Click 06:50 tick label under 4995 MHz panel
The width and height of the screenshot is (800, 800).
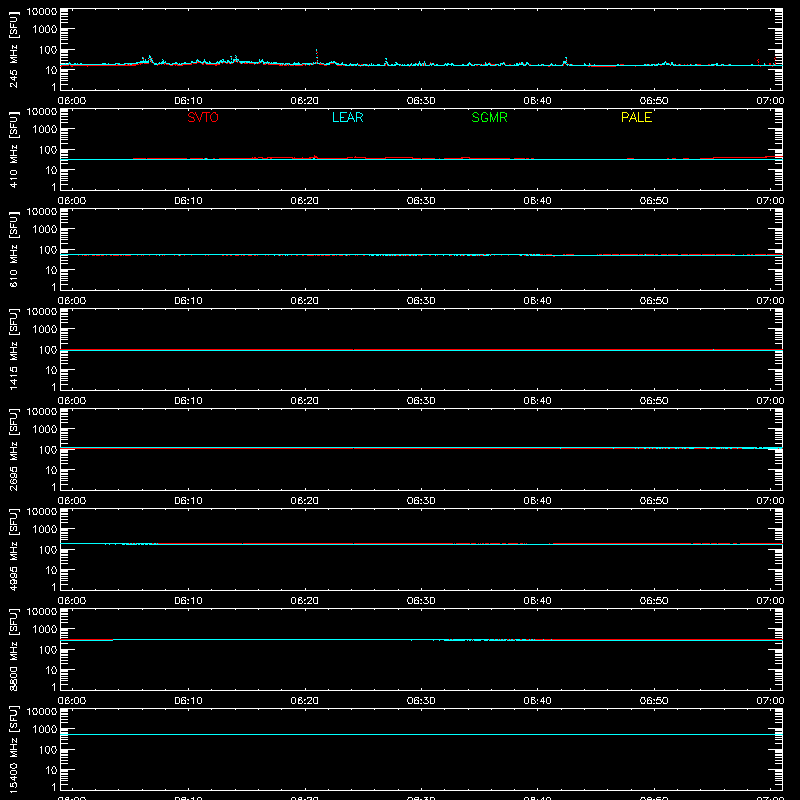point(654,601)
